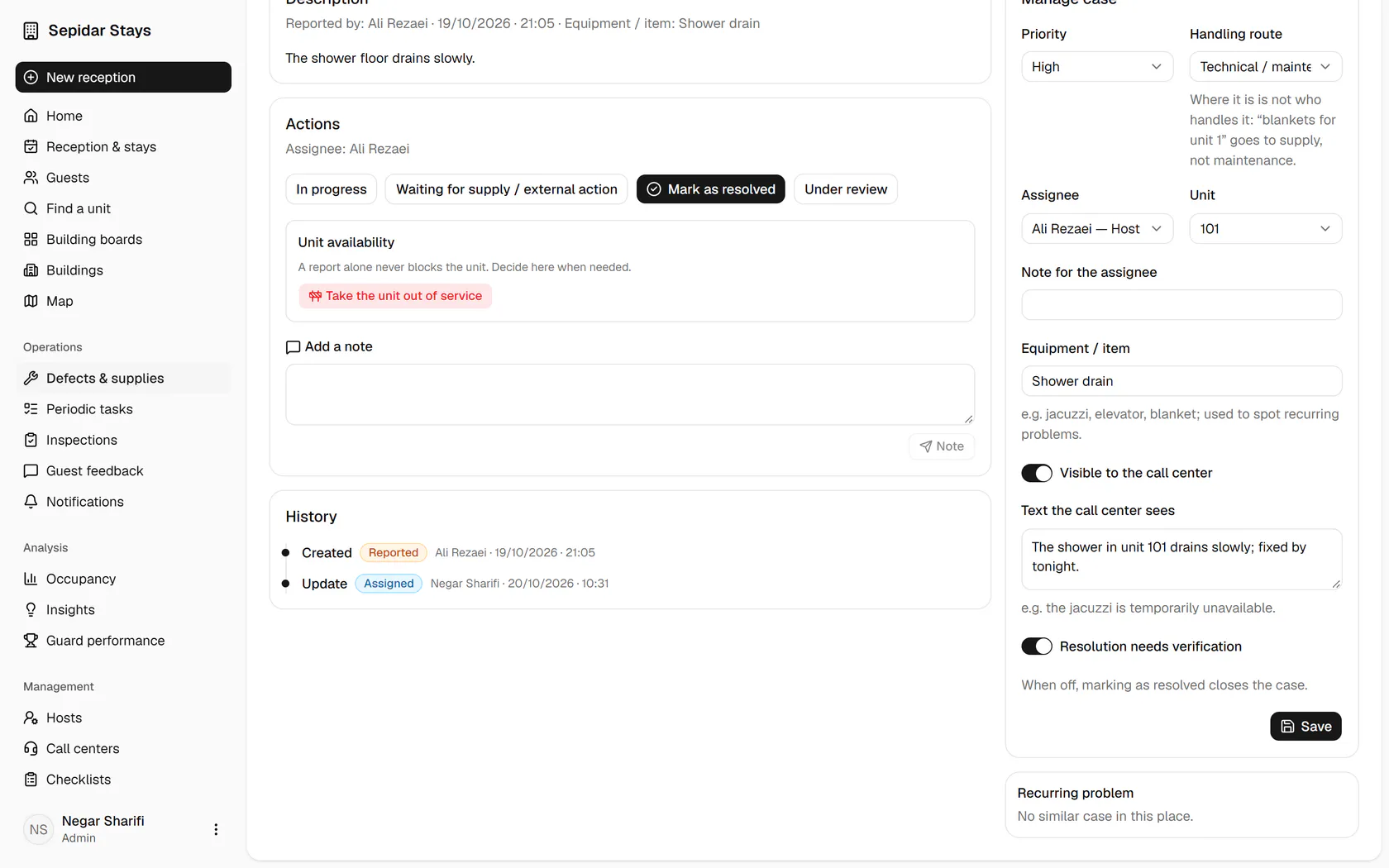The height and width of the screenshot is (868, 1389).
Task: Click Mark as resolved button
Action: [x=711, y=189]
